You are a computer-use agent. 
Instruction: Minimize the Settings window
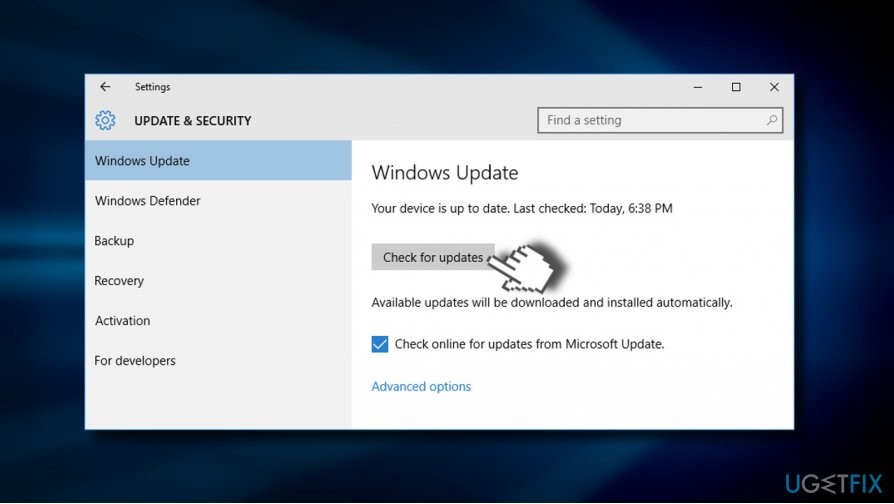pos(698,87)
